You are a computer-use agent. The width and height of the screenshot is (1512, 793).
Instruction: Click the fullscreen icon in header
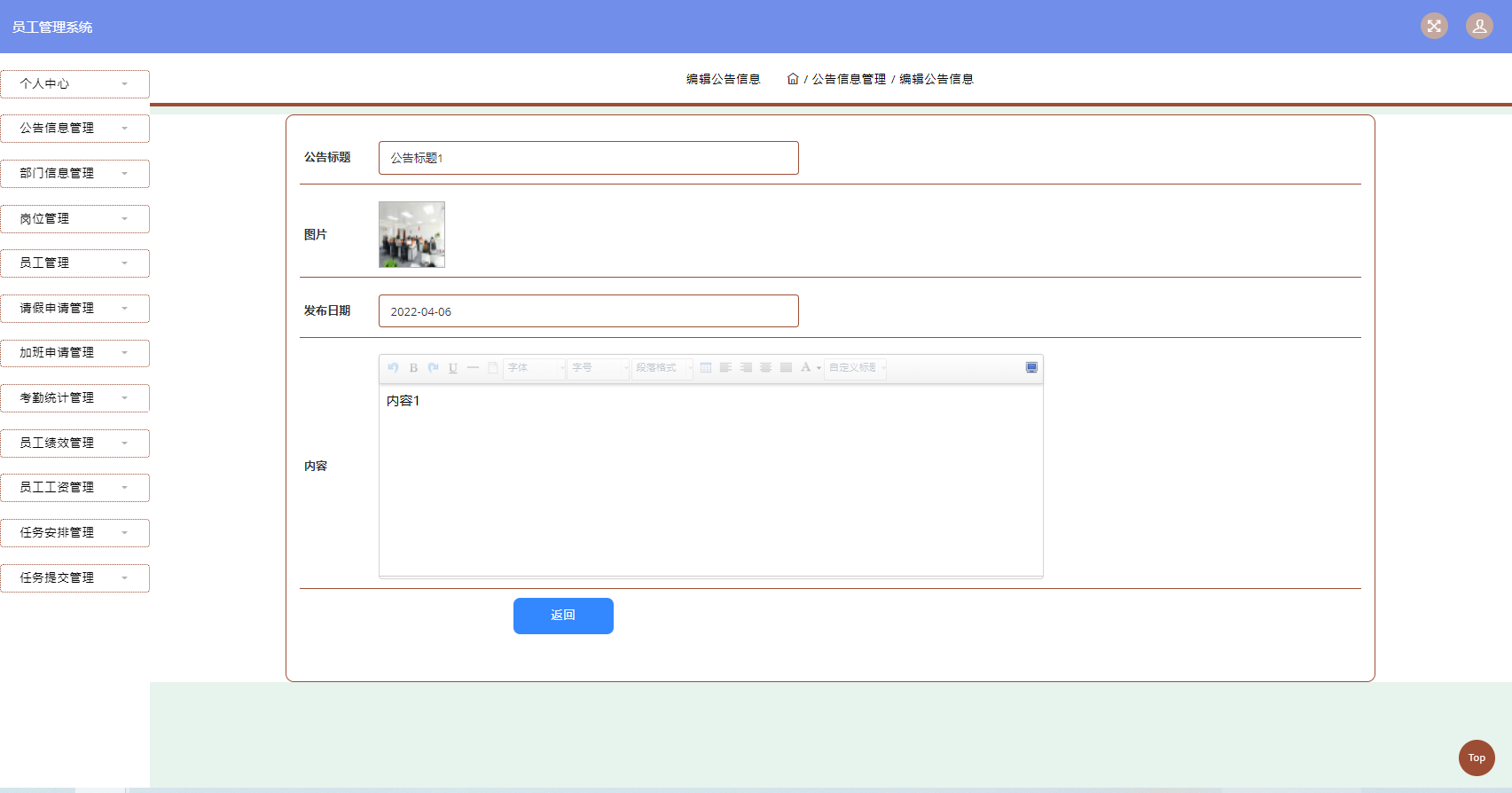(x=1434, y=26)
